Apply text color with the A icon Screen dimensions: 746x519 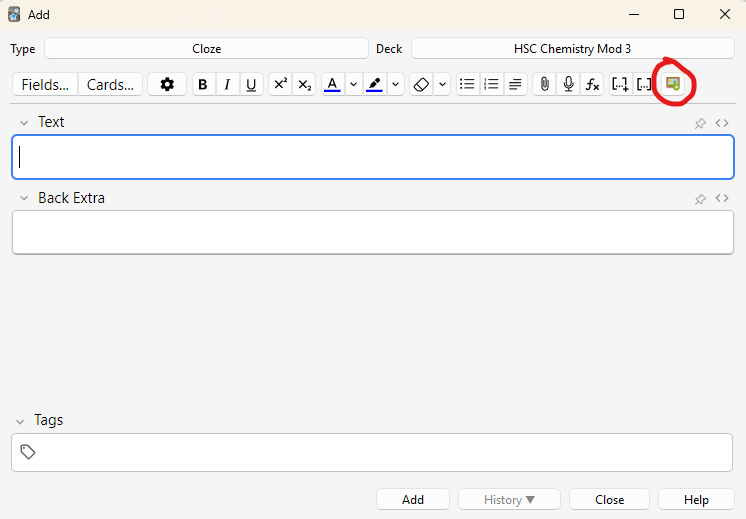coord(333,85)
